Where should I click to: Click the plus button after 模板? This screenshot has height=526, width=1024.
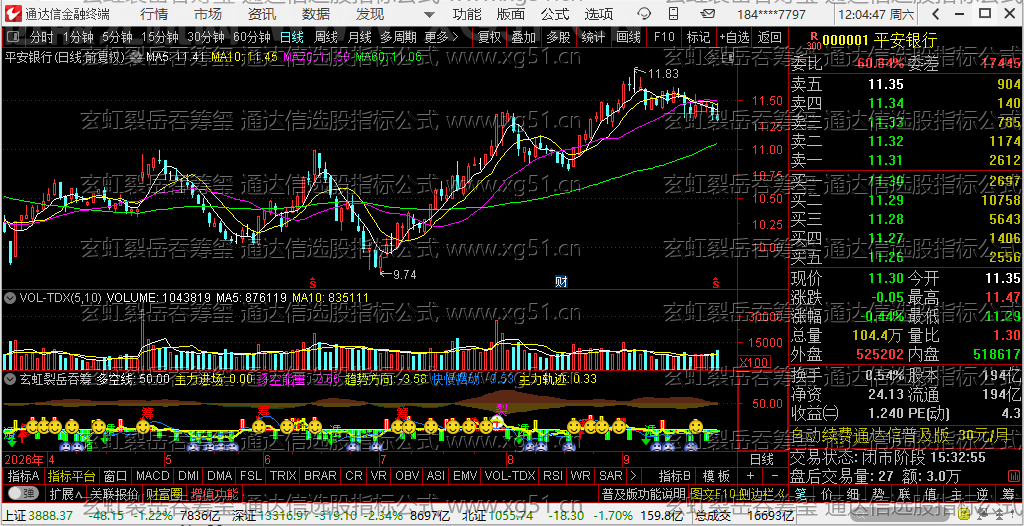coord(750,476)
